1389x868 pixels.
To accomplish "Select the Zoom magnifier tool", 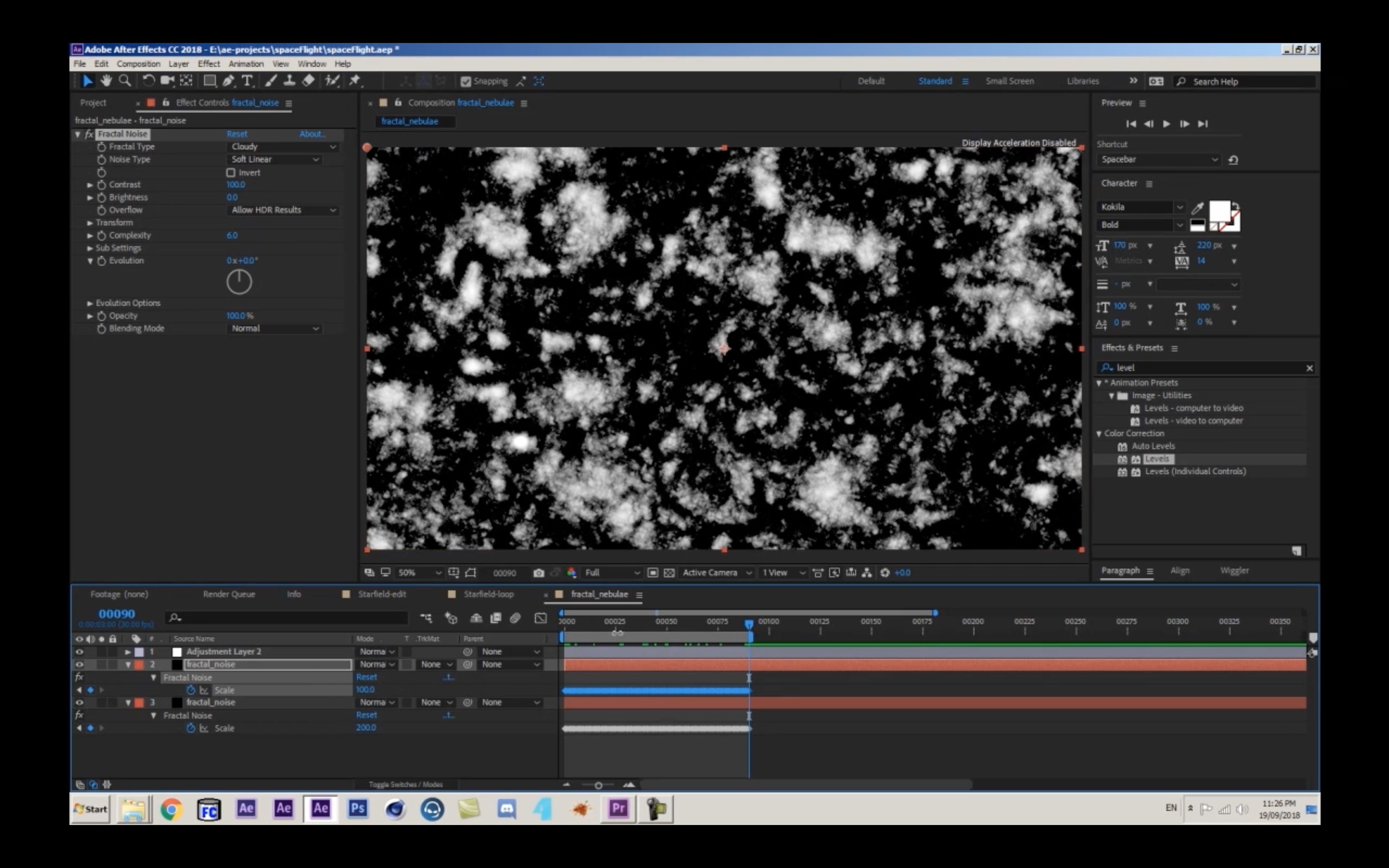I will 124,81.
